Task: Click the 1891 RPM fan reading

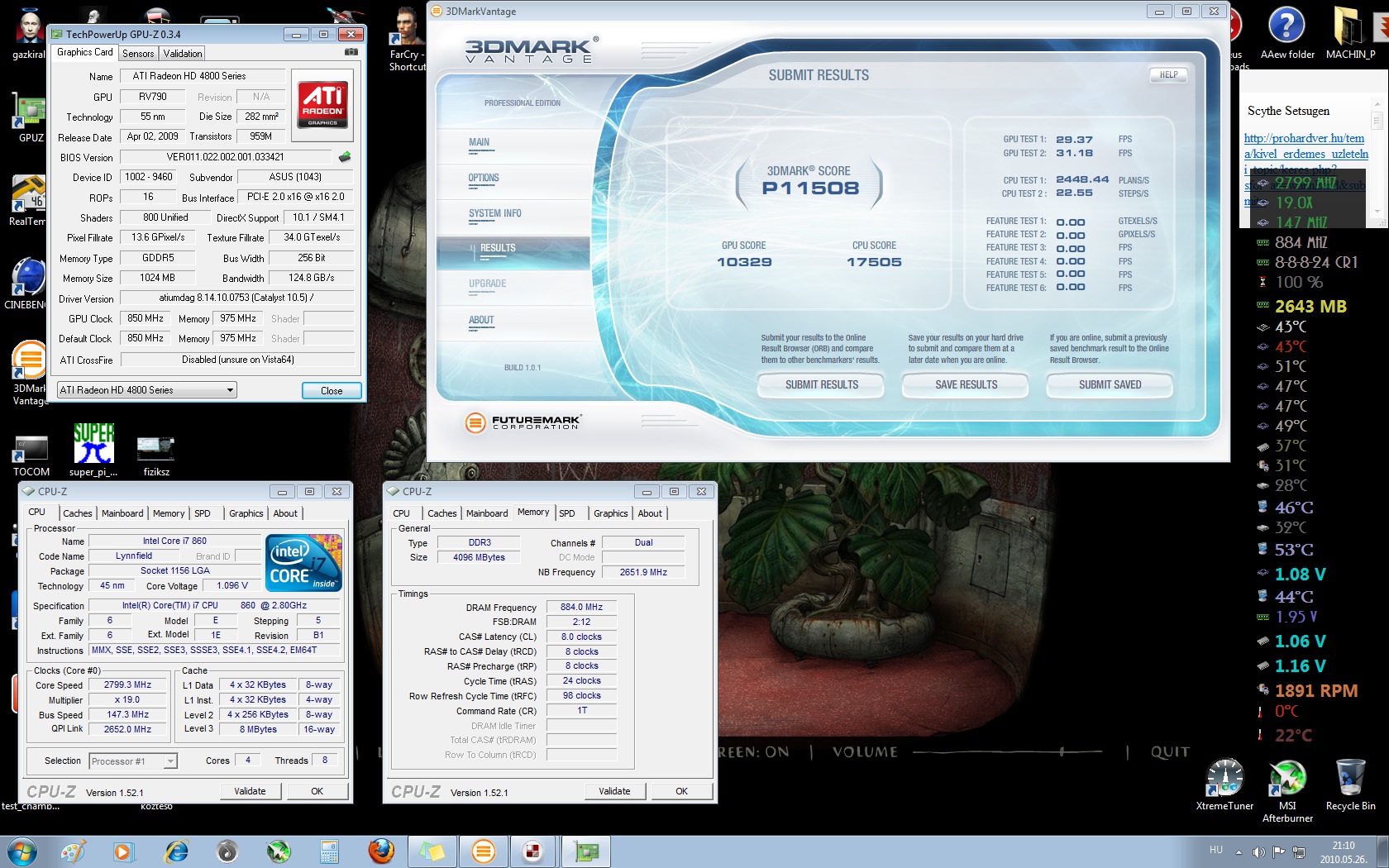Action: 1316,690
